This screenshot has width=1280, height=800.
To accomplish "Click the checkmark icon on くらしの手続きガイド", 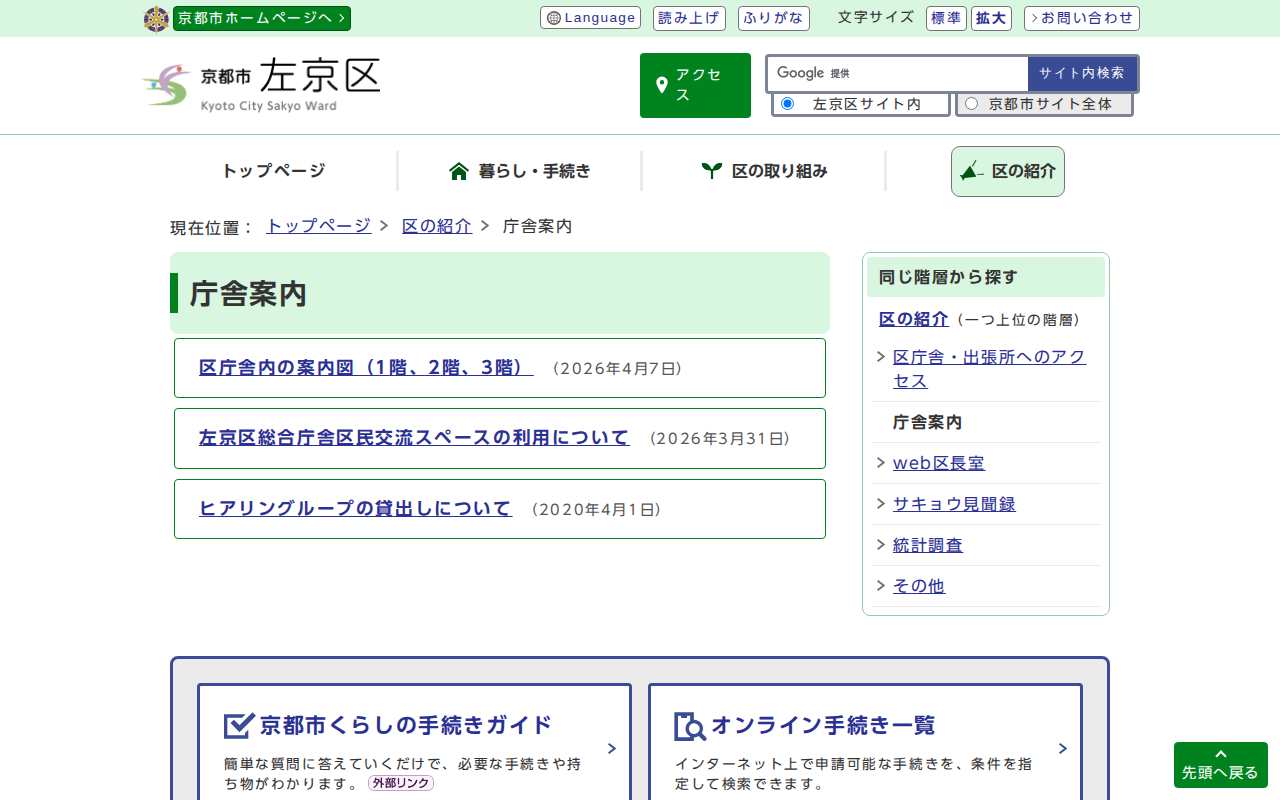I will [239, 725].
